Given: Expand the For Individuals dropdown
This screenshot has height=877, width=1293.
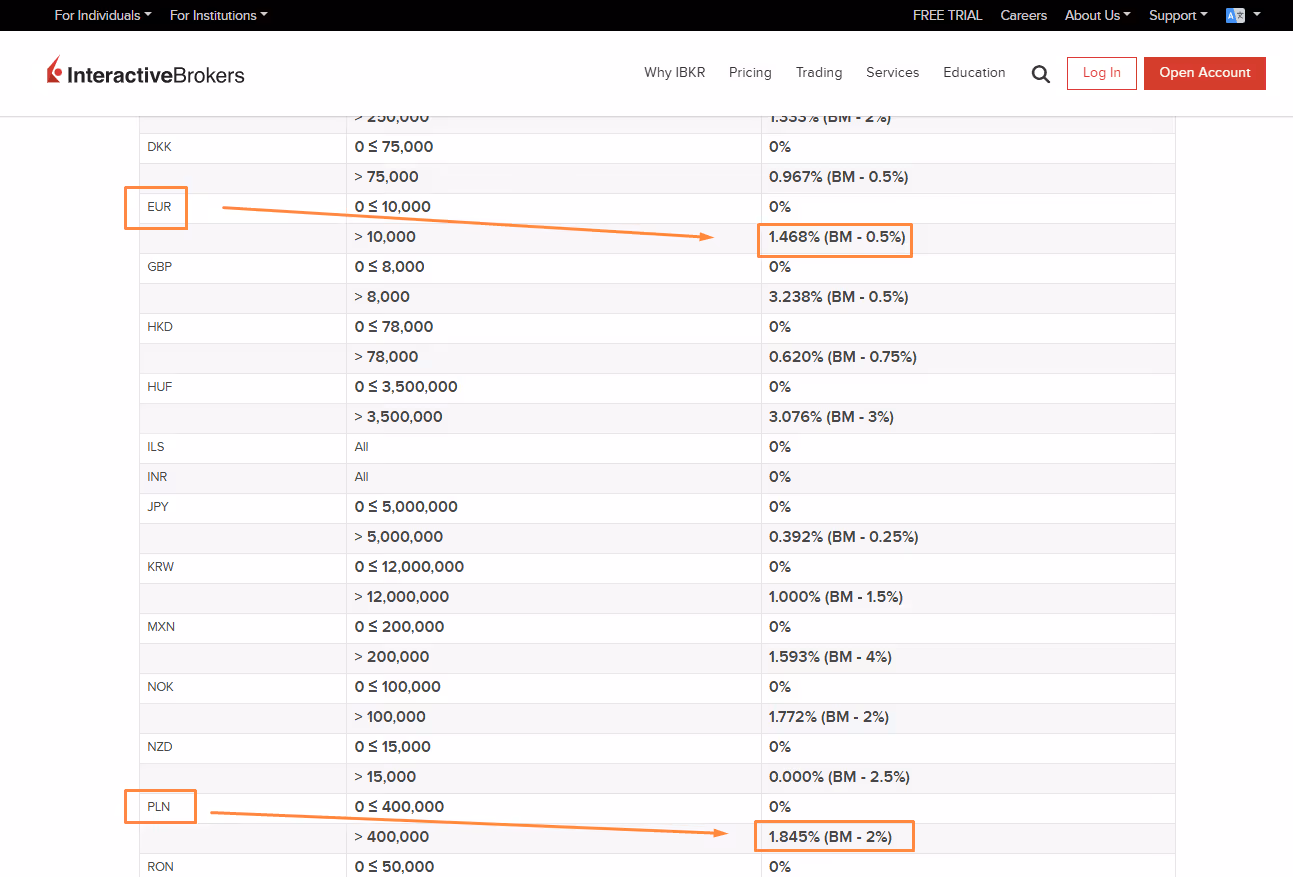Looking at the screenshot, I should click(103, 15).
